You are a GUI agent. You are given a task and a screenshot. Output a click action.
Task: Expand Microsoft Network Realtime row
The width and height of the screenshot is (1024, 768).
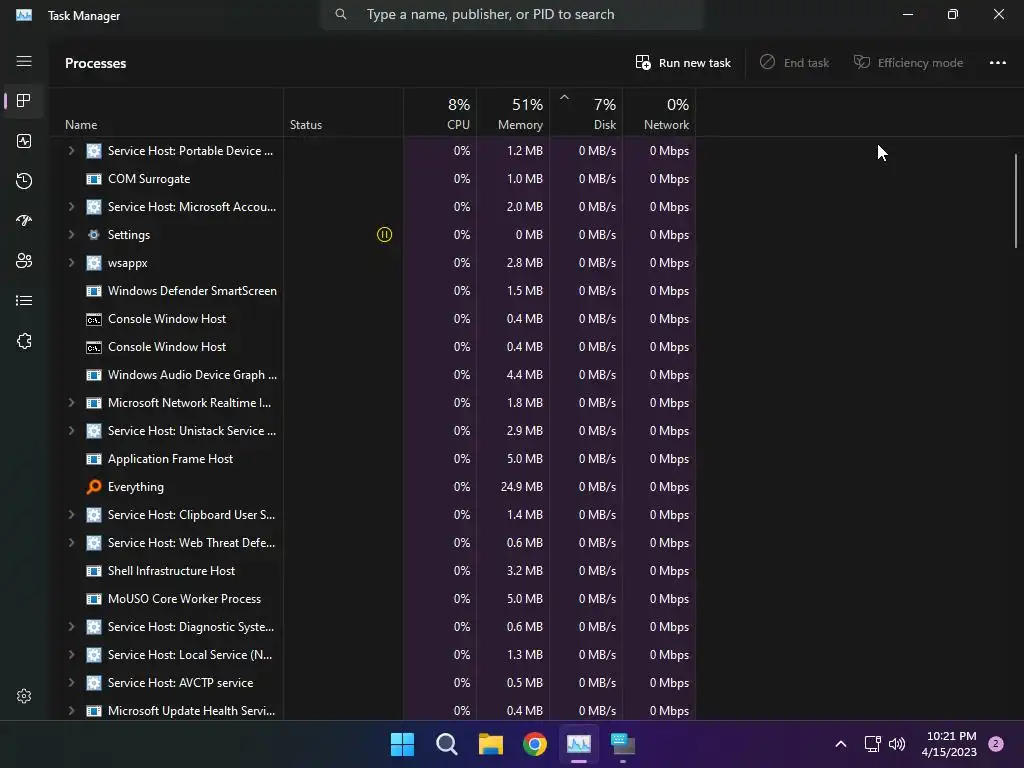[71, 403]
